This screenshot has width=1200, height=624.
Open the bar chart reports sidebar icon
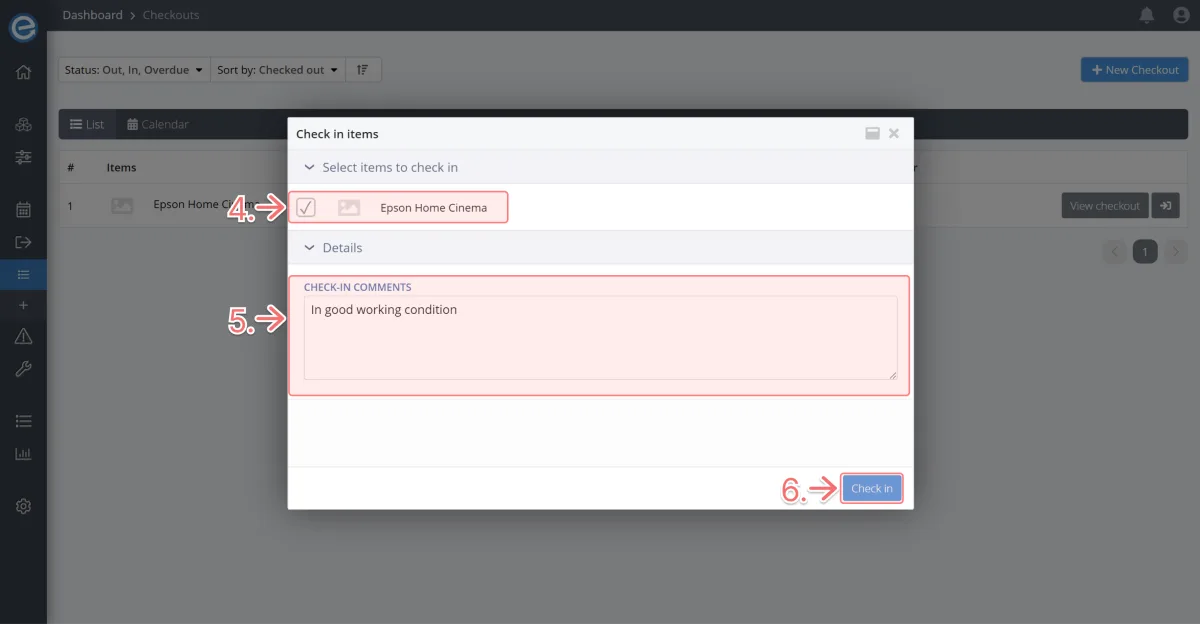tap(23, 454)
